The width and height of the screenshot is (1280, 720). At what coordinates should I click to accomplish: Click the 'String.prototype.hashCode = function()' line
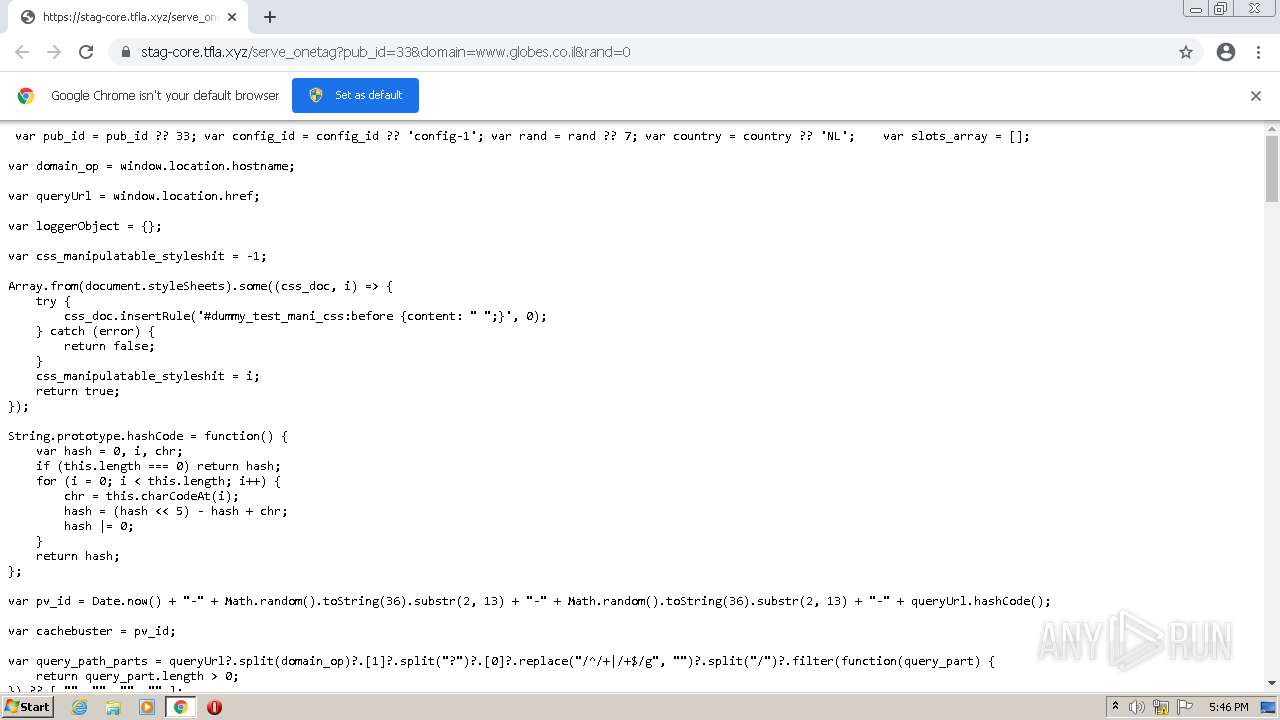click(148, 436)
